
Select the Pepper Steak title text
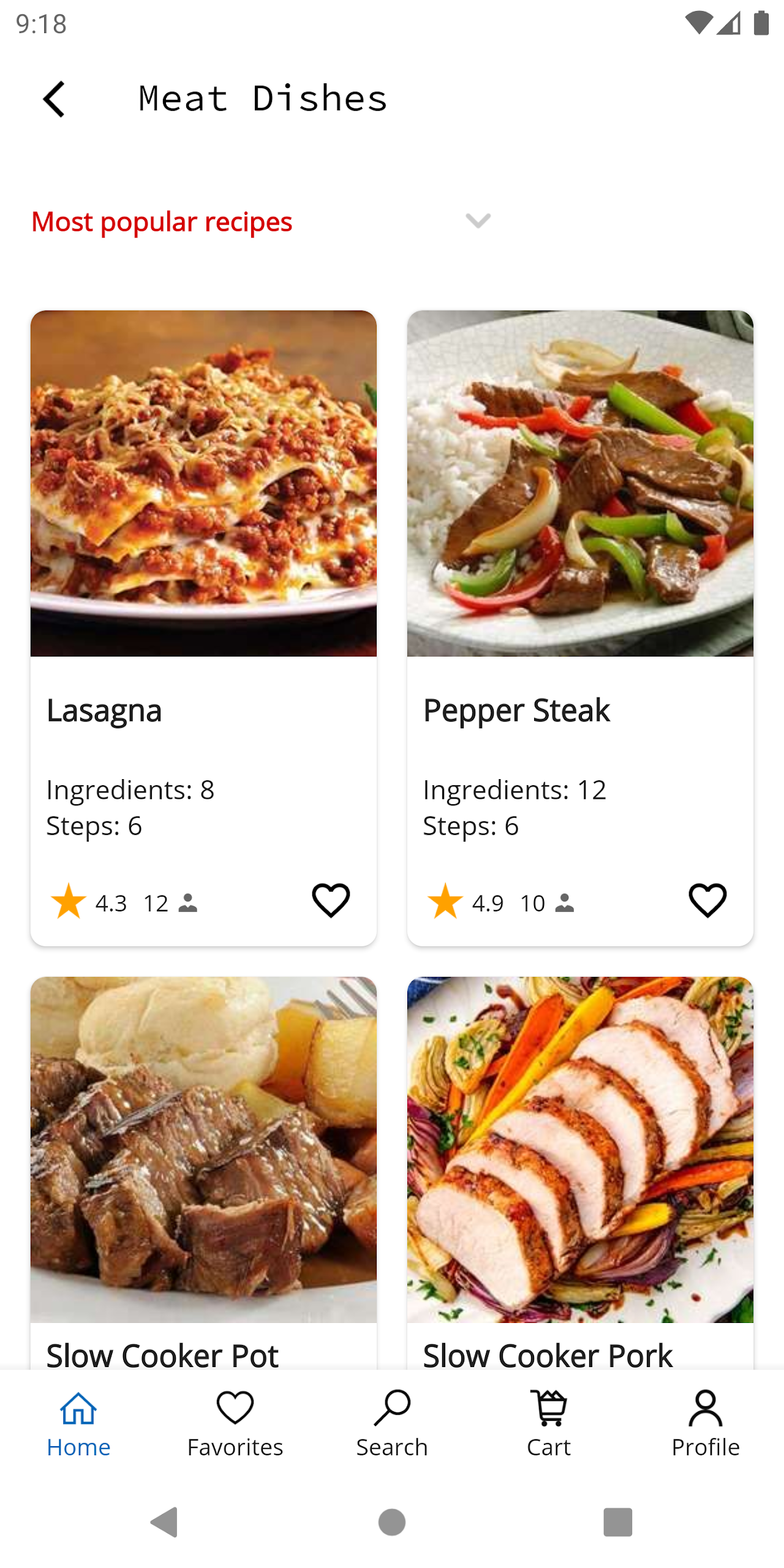(516, 710)
